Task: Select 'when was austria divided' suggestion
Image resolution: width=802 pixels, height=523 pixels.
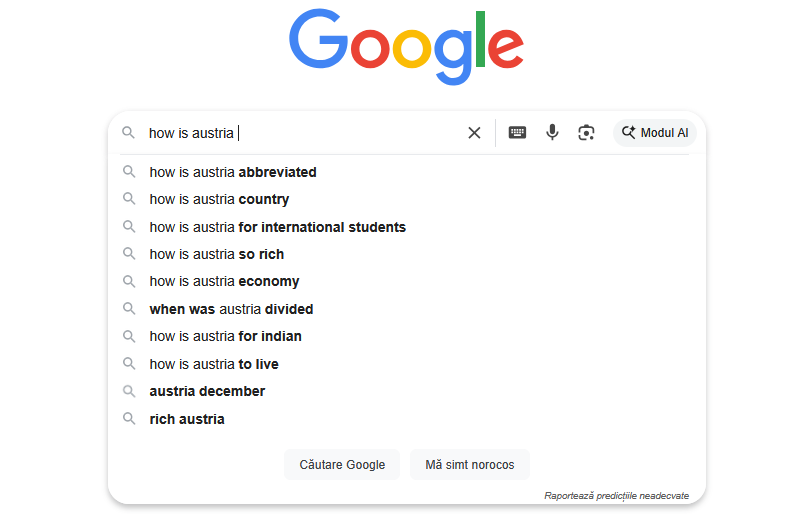Action: coord(232,309)
